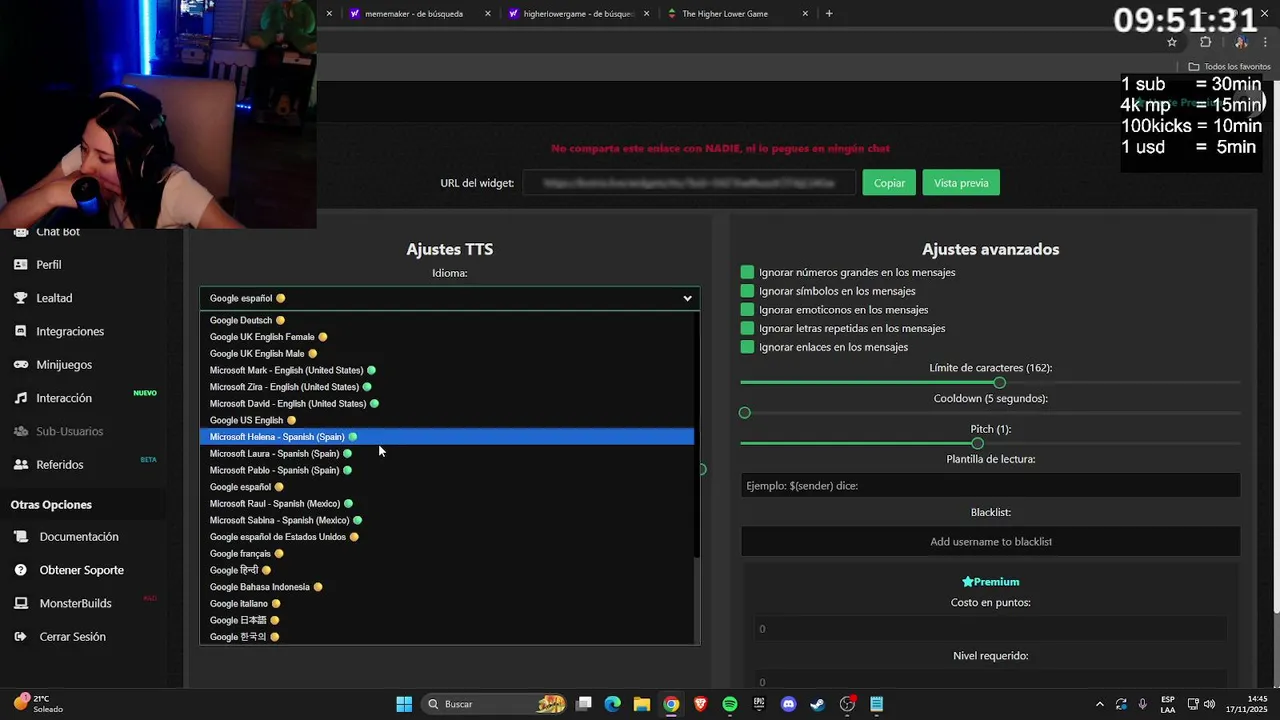Viewport: 1280px width, 720px height.
Task: Launch Epic Games from the taskbar
Action: [759, 704]
